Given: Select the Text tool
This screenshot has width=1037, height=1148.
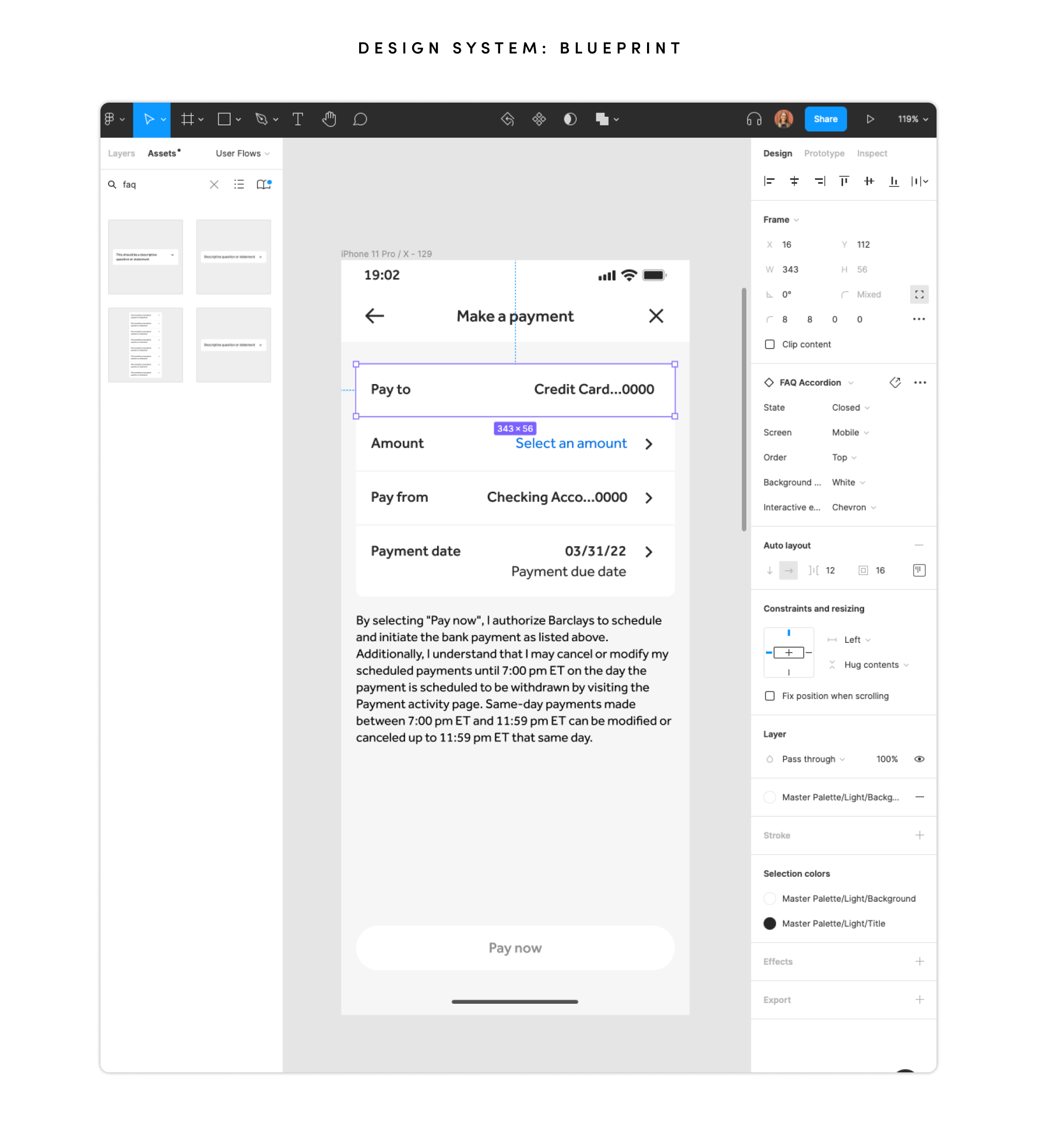Looking at the screenshot, I should click(x=297, y=119).
